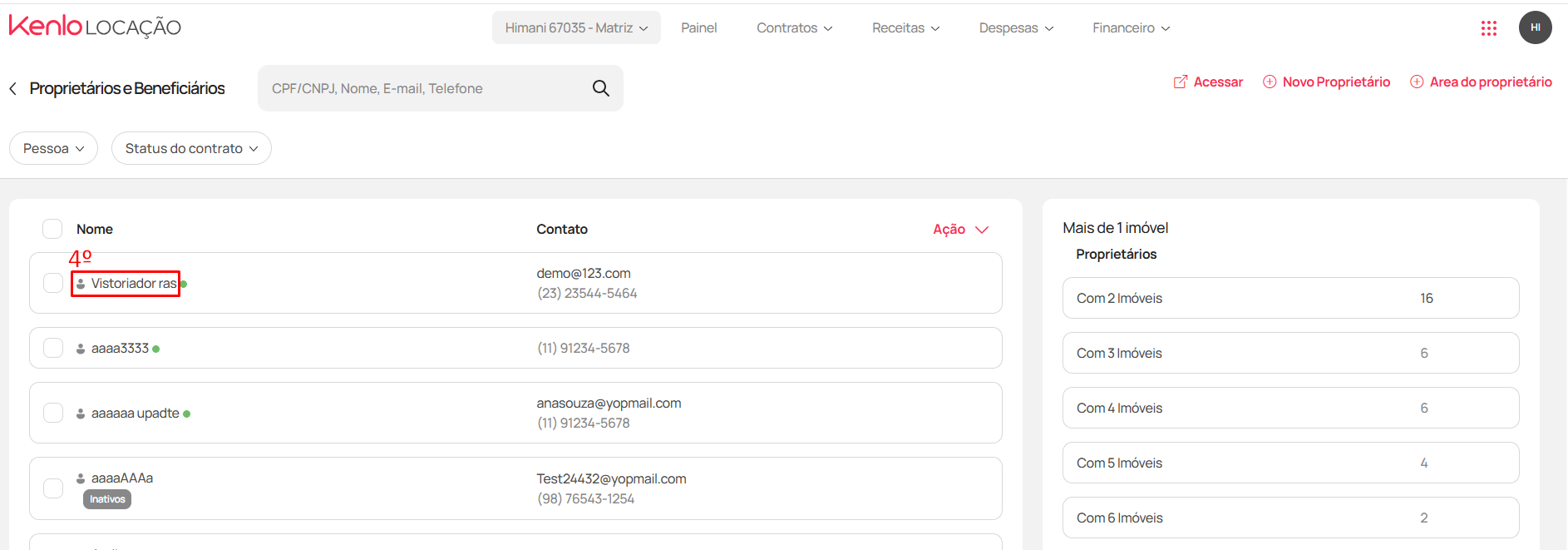Click the magnifying glass search icon
The height and width of the screenshot is (550, 1568).
pyautogui.click(x=600, y=88)
